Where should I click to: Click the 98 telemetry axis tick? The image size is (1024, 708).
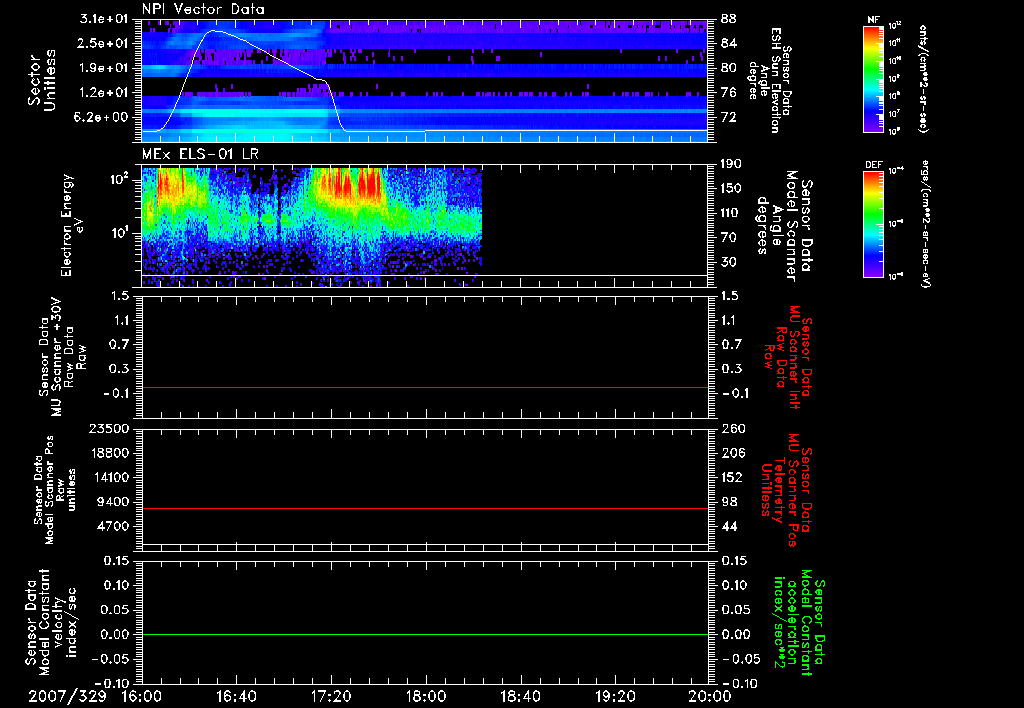728,502
